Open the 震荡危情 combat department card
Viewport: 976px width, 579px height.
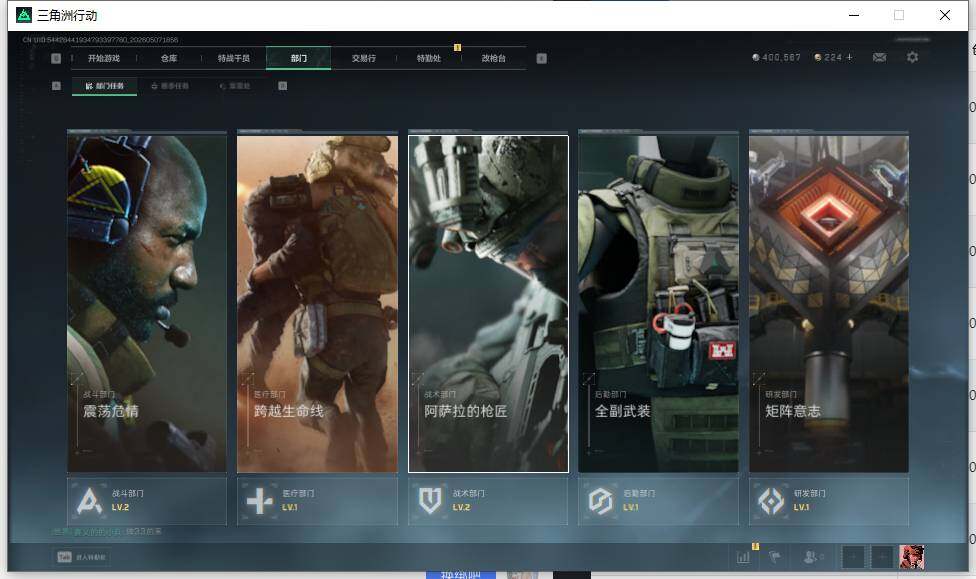147,304
